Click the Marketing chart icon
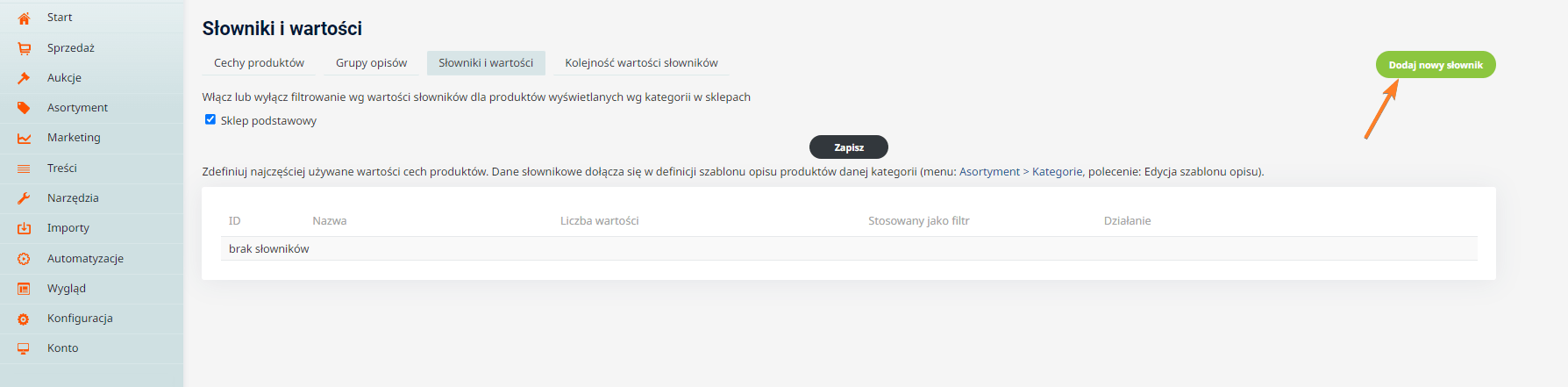Image resolution: width=1568 pixels, height=387 pixels. [24, 138]
